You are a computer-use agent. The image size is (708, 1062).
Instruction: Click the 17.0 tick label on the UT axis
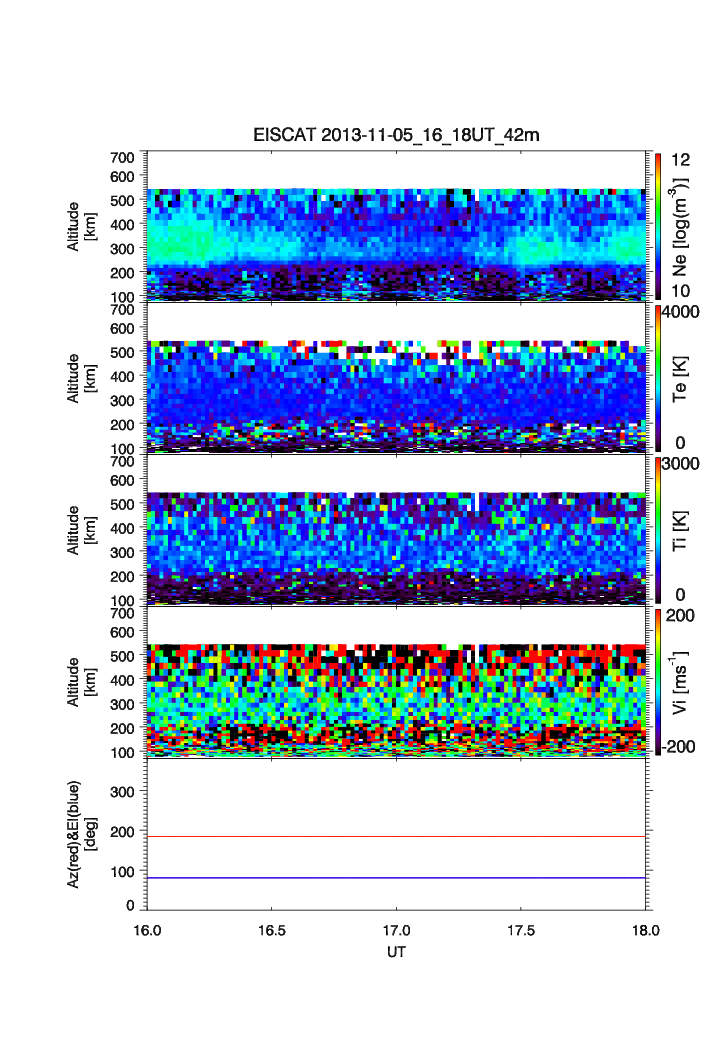396,931
